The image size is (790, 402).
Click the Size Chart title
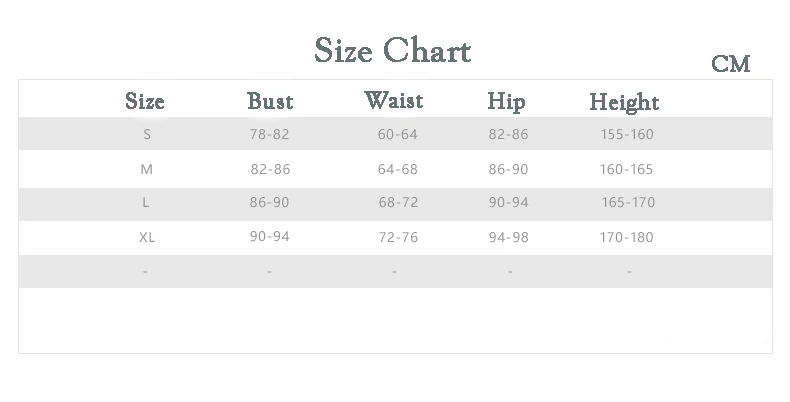tap(392, 50)
